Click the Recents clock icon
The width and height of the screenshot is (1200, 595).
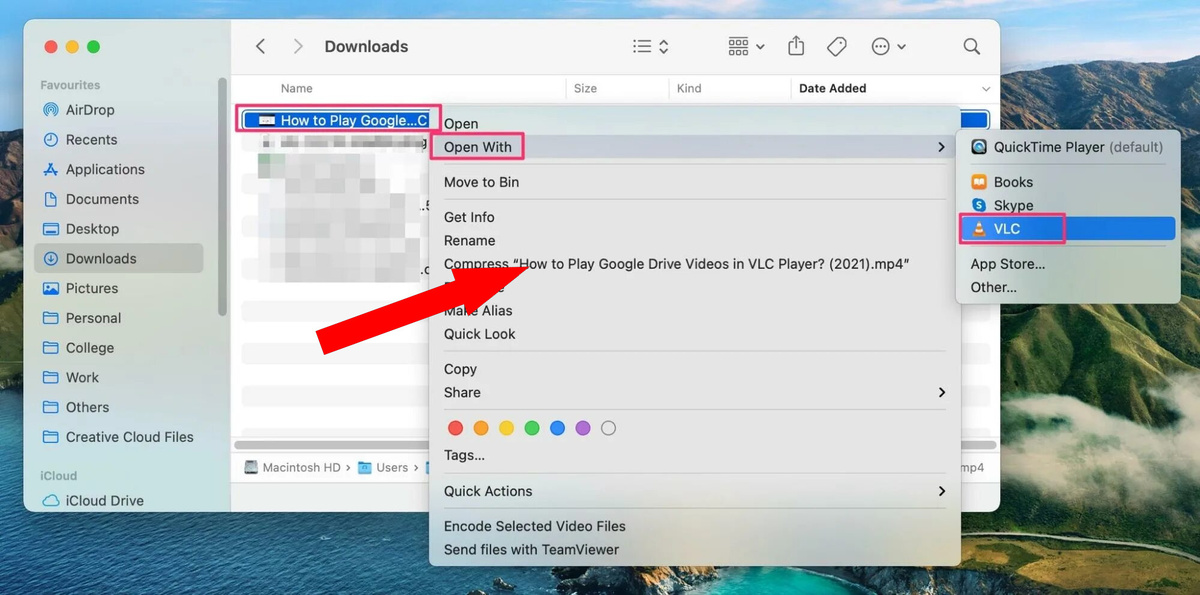51,140
